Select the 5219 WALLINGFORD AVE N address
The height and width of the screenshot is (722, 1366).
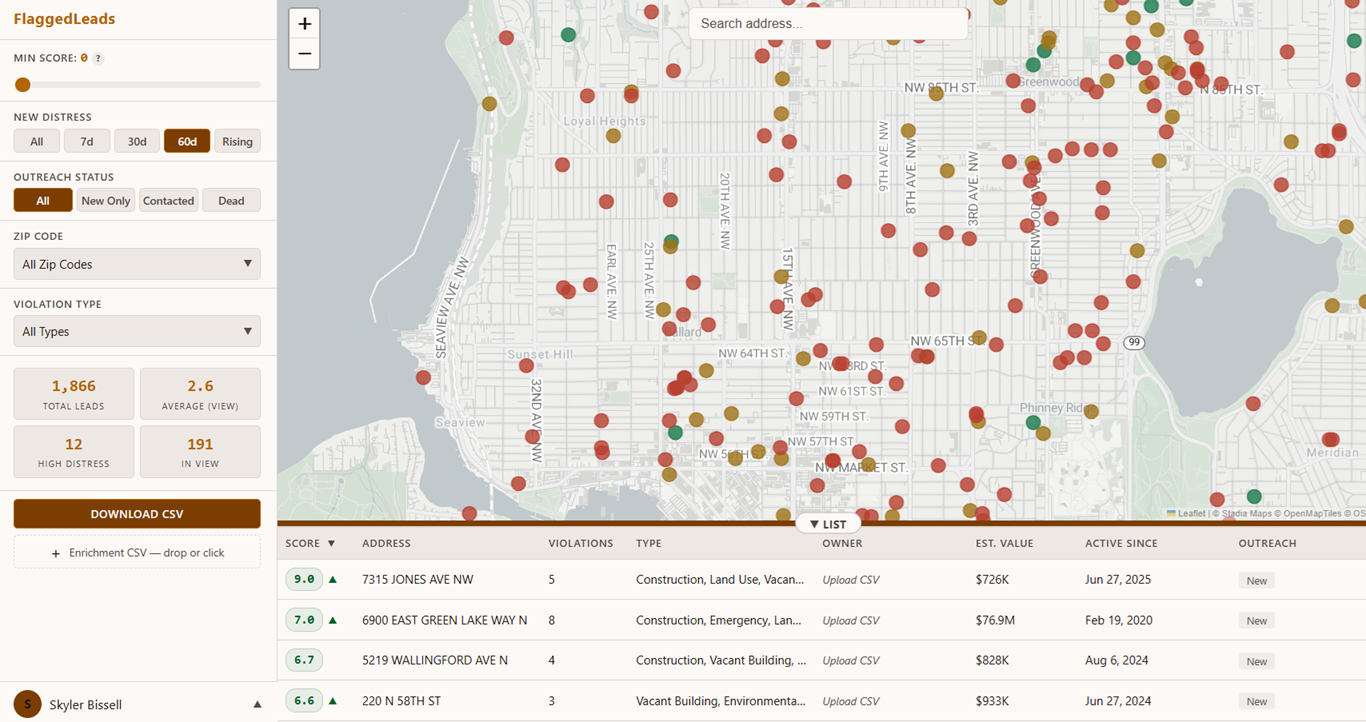435,660
